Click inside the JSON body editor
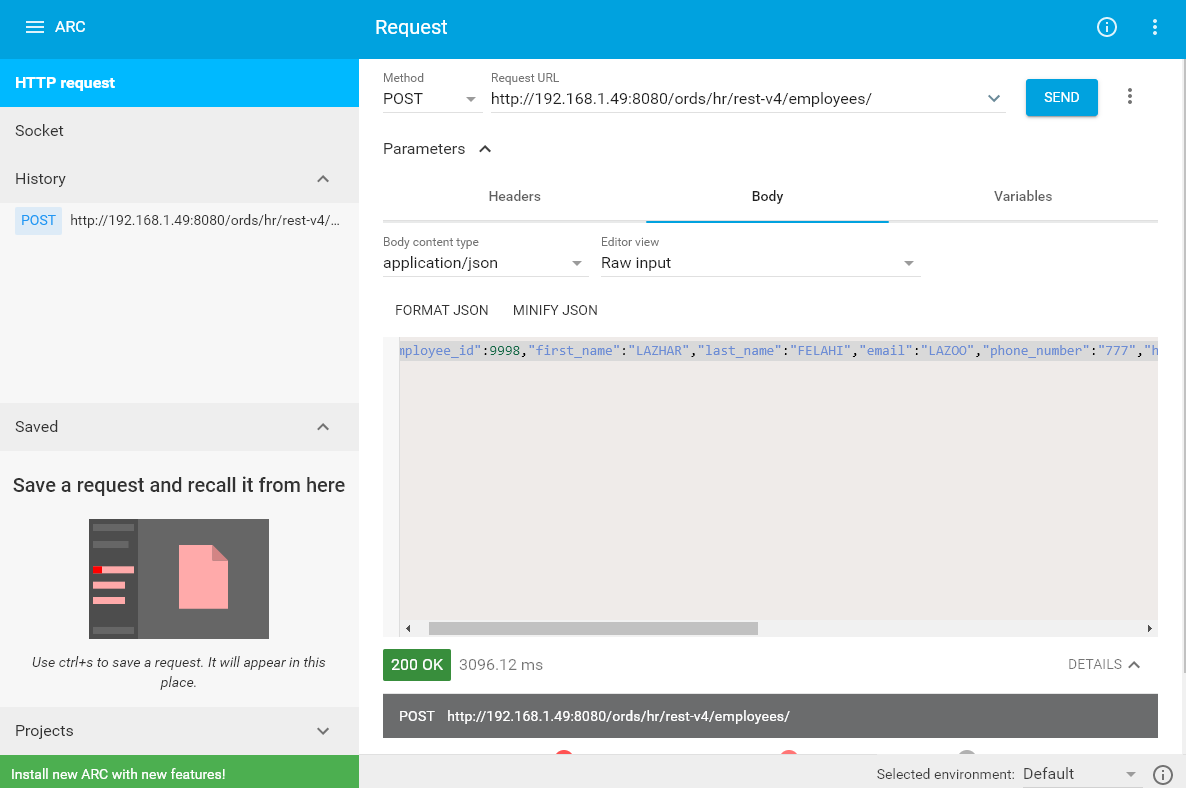Screen dimensions: 1186x788 coord(778,484)
